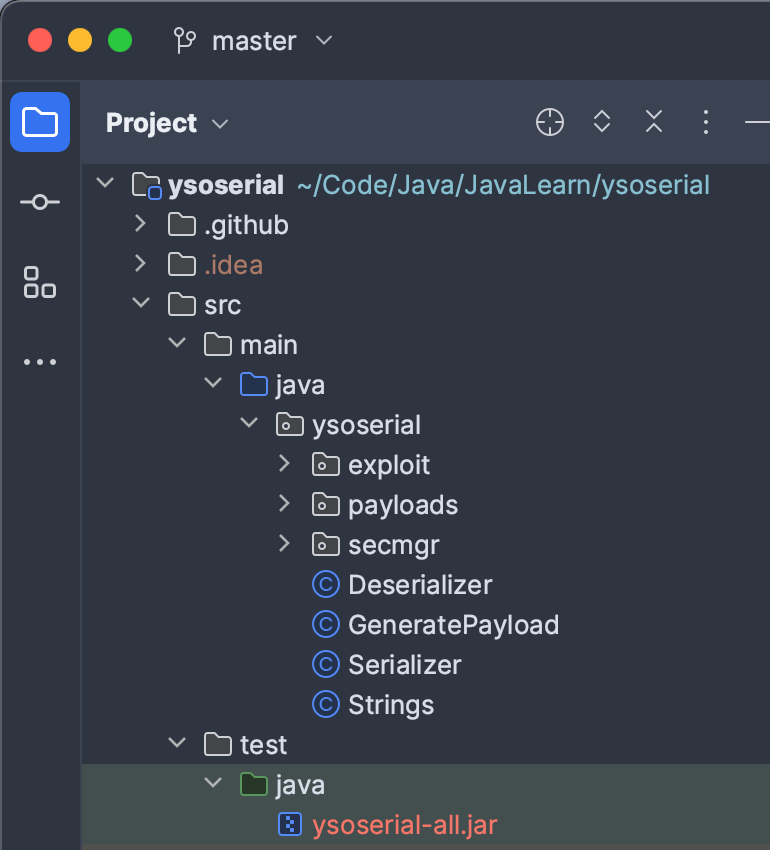Show more tool windows ellipsis
The width and height of the screenshot is (770, 850).
(x=40, y=362)
